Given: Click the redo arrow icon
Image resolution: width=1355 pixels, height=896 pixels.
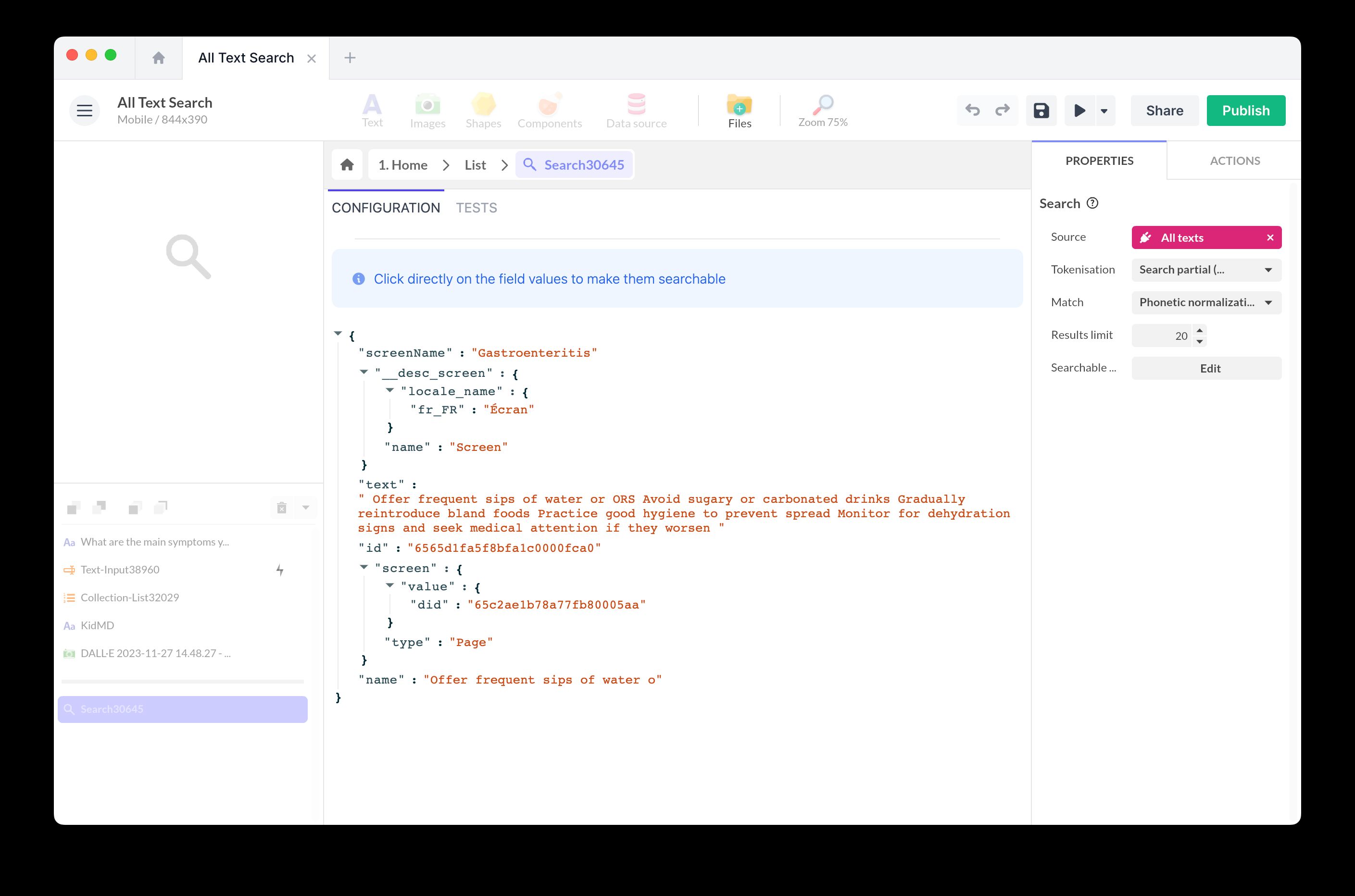Looking at the screenshot, I should point(1003,110).
